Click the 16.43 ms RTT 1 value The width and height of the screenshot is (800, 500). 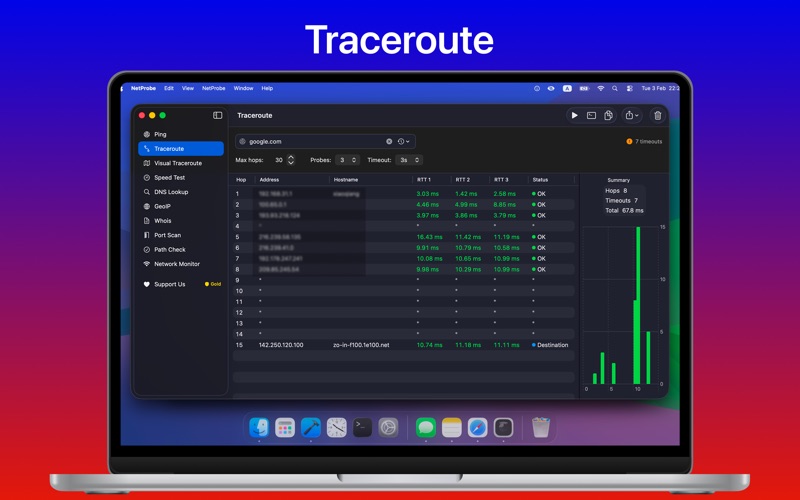pos(430,237)
